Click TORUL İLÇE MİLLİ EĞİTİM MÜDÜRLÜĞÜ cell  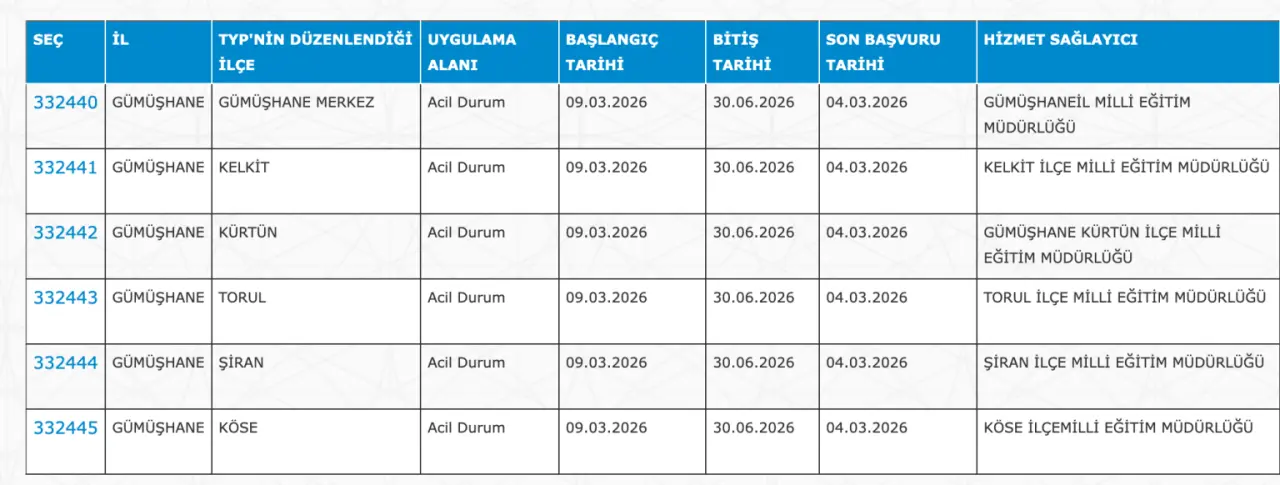pyautogui.click(x=1126, y=297)
